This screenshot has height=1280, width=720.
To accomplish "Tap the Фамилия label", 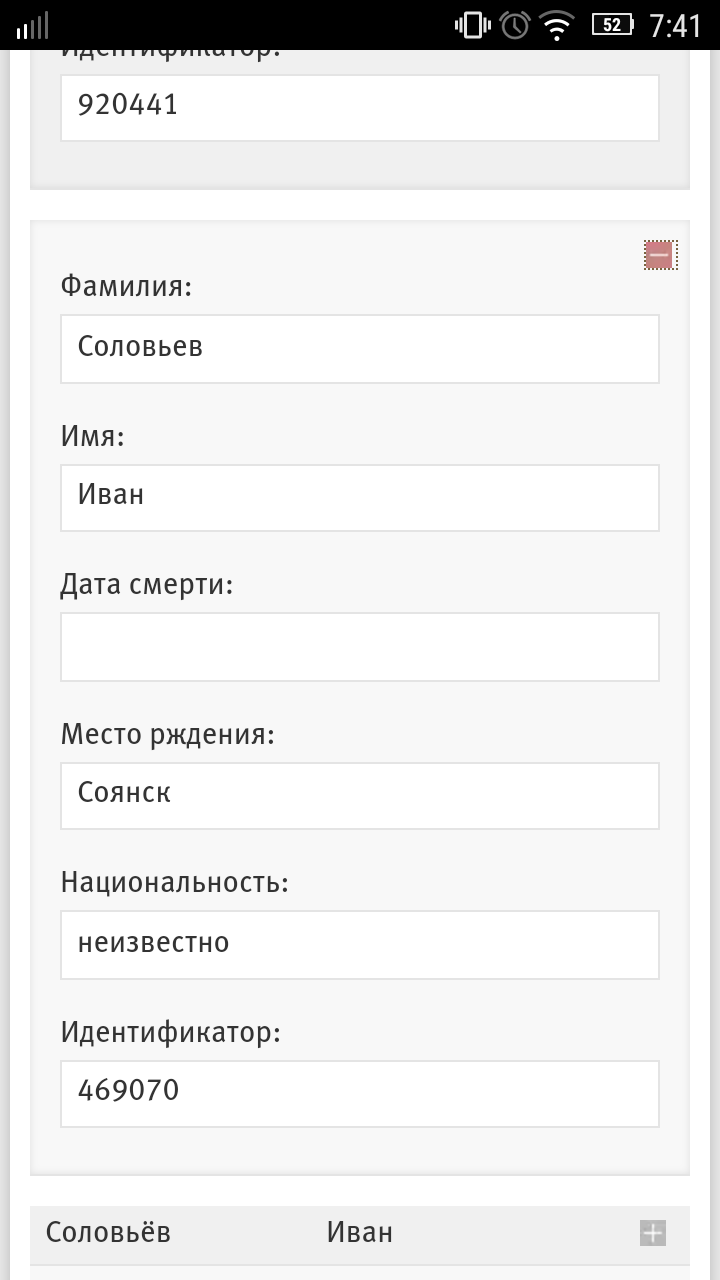I will coord(126,287).
